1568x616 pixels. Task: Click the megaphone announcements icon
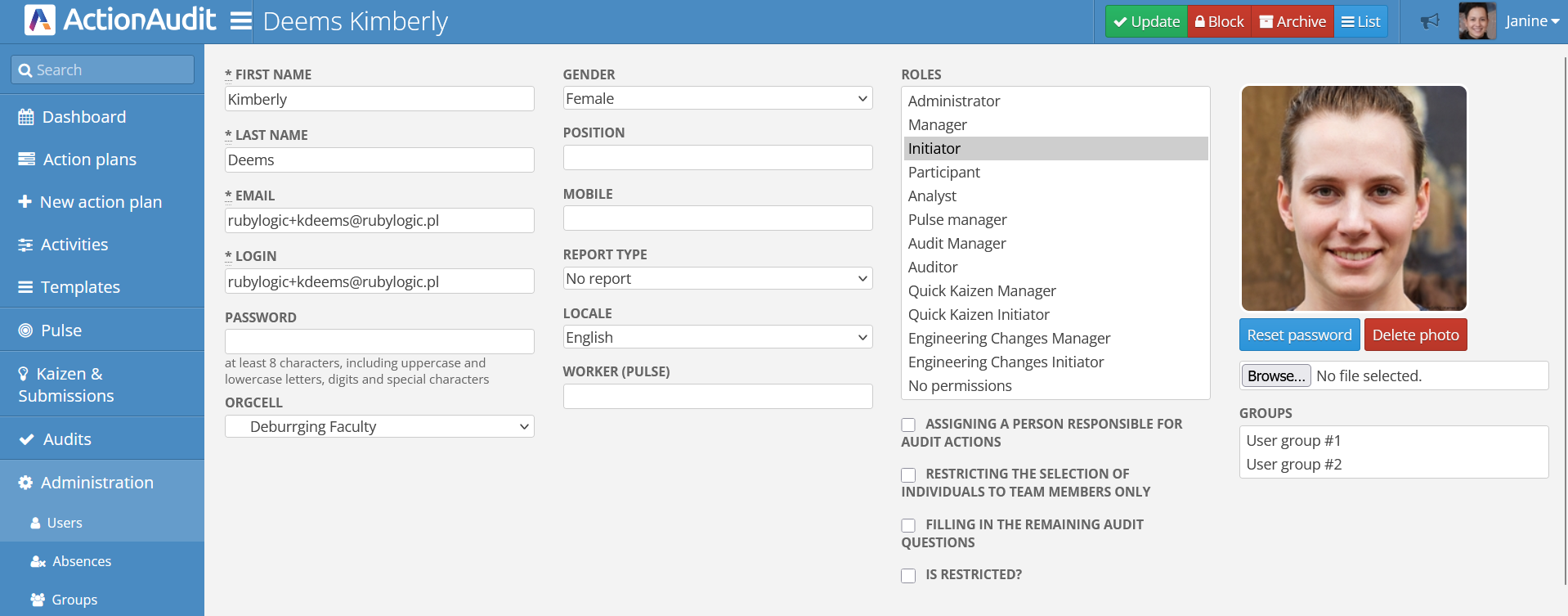click(1429, 21)
